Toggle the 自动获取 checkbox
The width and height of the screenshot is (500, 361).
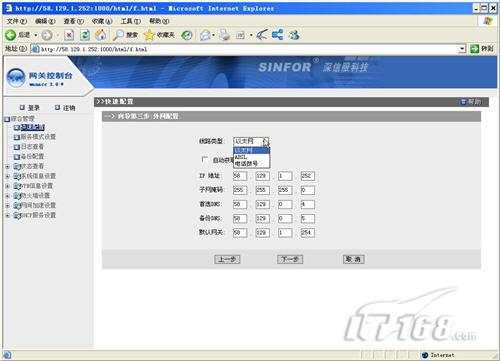205,160
